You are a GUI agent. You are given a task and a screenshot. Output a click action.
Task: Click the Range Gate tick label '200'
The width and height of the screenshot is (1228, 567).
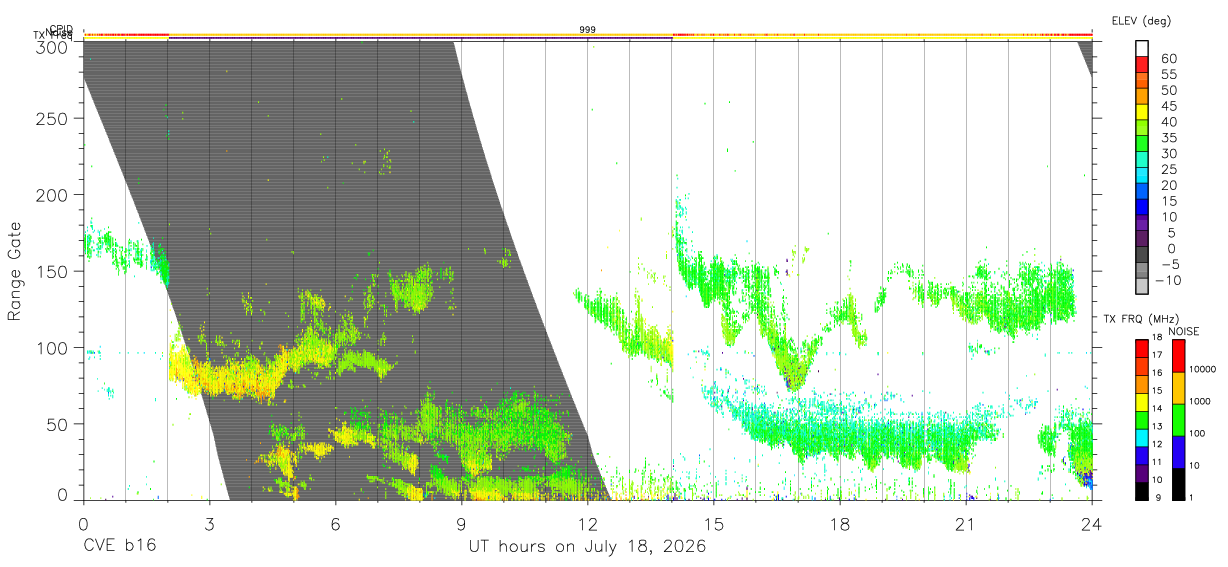point(52,195)
